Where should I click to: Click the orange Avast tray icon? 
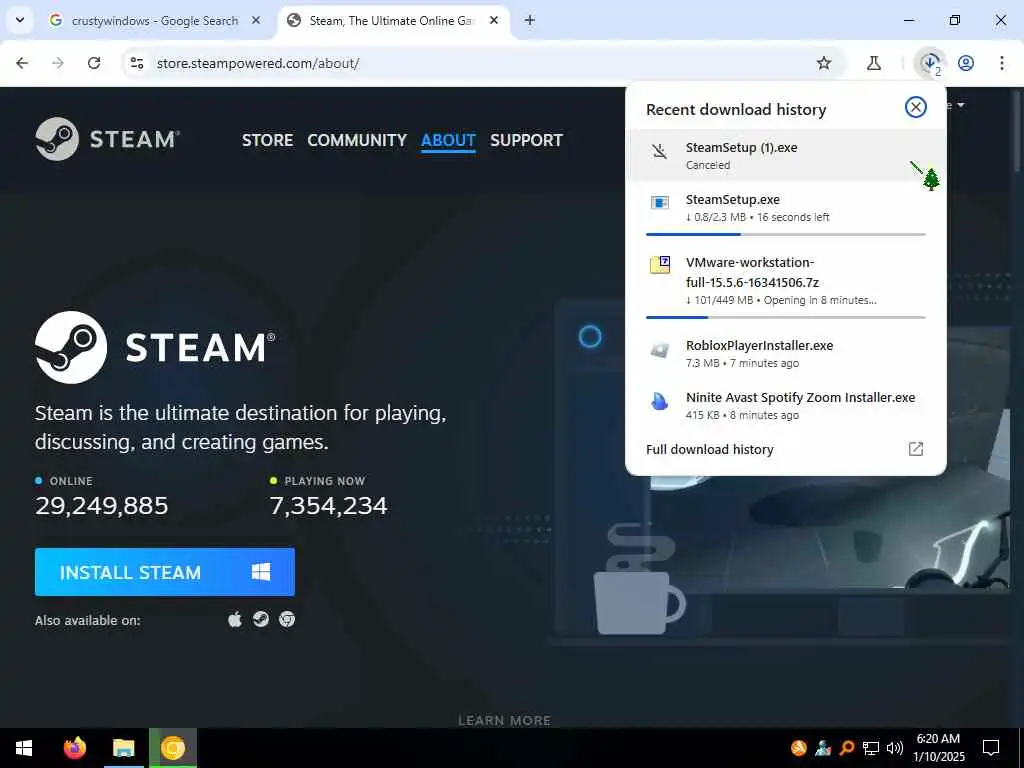pos(799,748)
